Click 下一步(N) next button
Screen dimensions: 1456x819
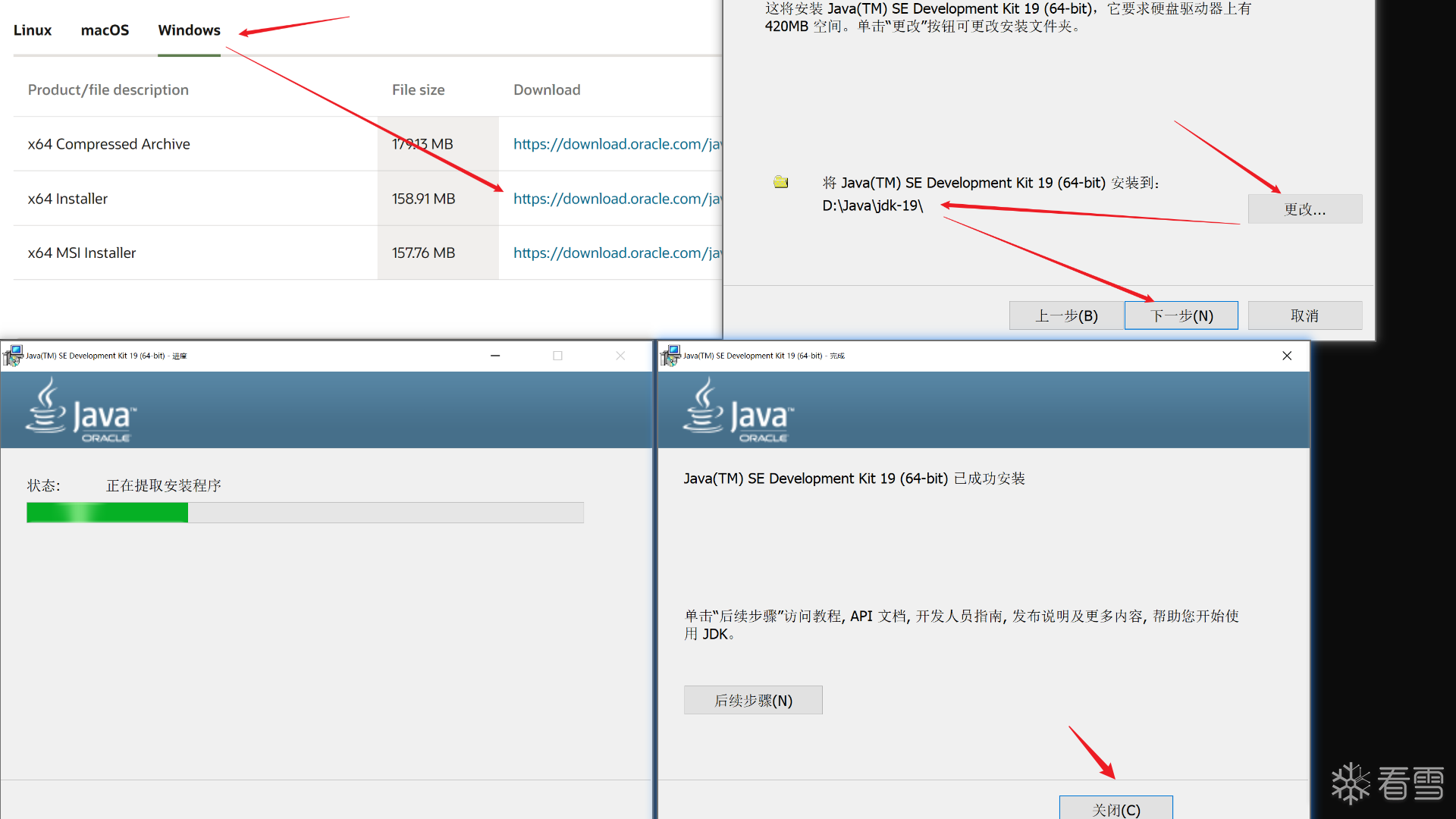1181,315
